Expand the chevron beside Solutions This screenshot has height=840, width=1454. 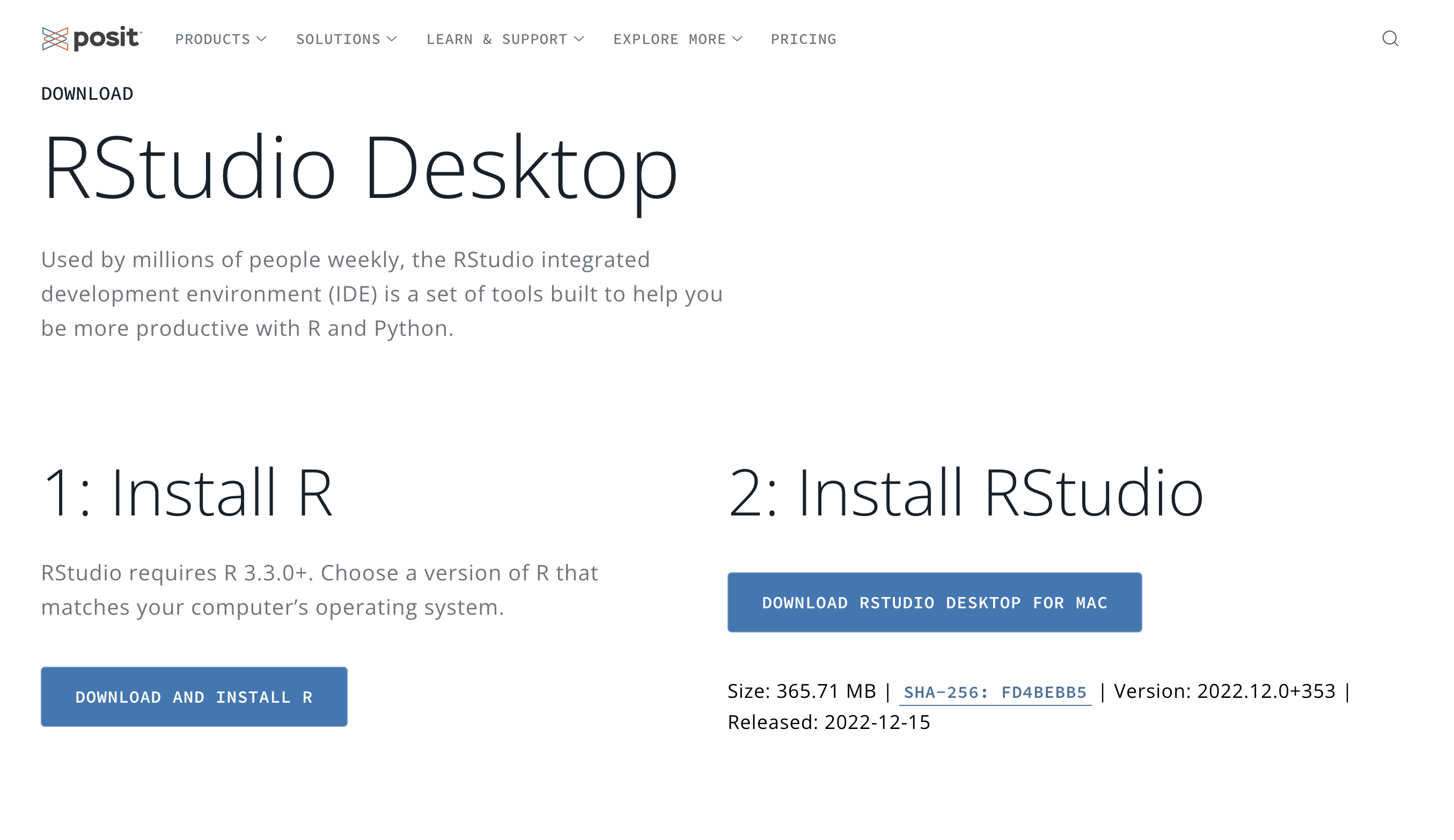coord(392,39)
